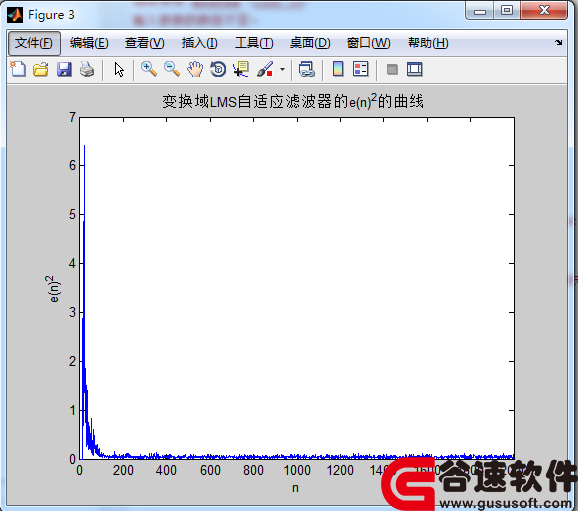This screenshot has width=578, height=511.
Task: Print the figure using printer icon
Action: pyautogui.click(x=87, y=69)
